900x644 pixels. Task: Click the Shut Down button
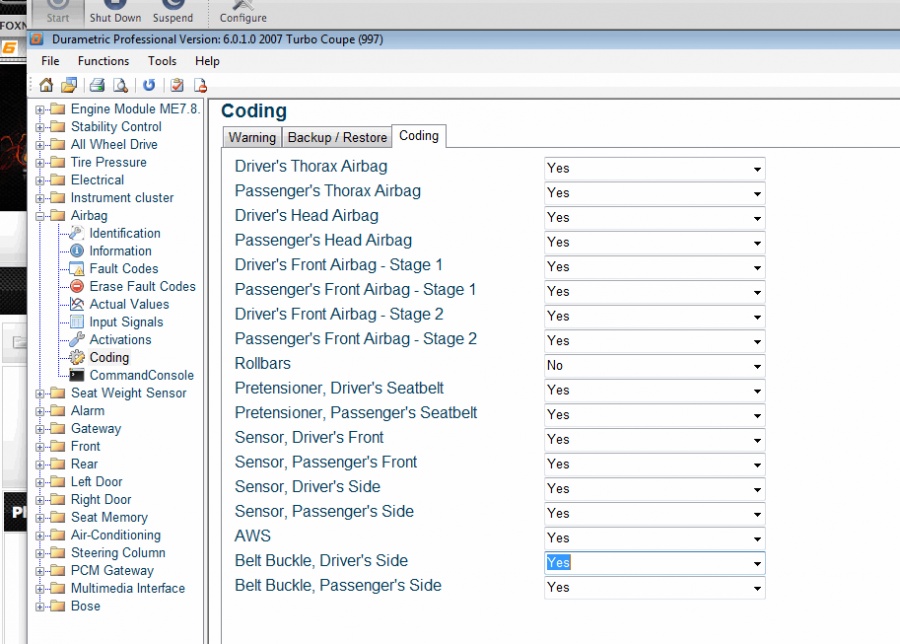click(x=115, y=12)
